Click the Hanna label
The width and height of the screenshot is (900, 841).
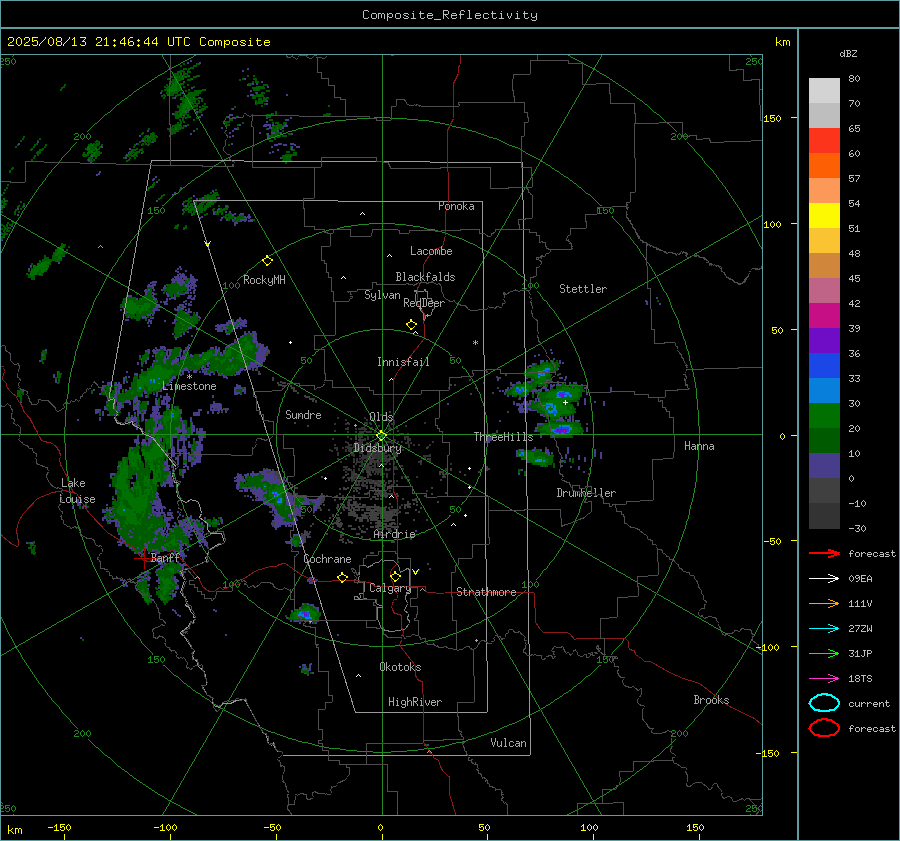tap(699, 446)
